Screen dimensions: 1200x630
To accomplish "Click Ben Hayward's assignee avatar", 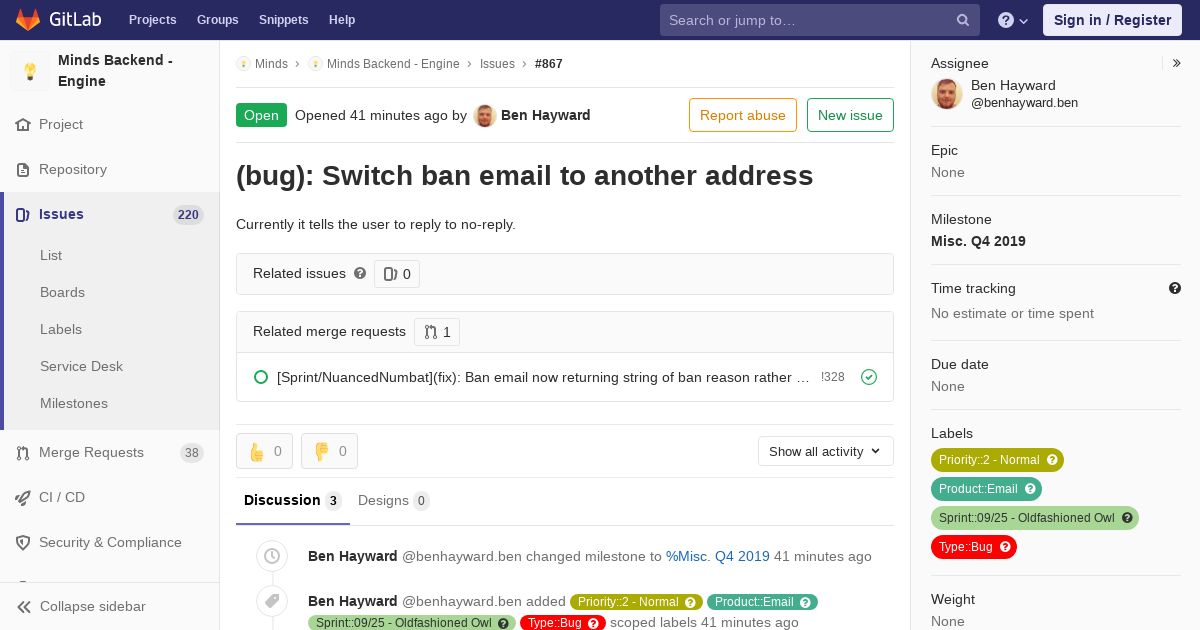I will click(x=947, y=94).
